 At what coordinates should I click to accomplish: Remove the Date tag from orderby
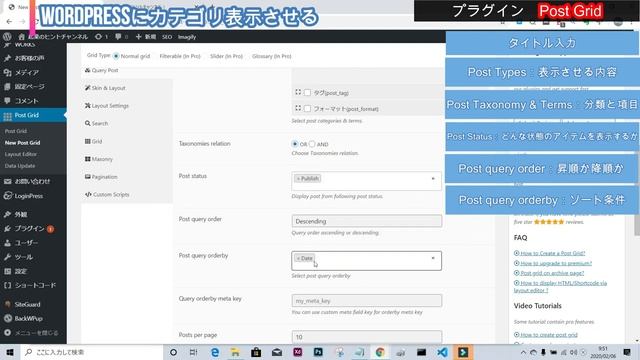coord(298,258)
